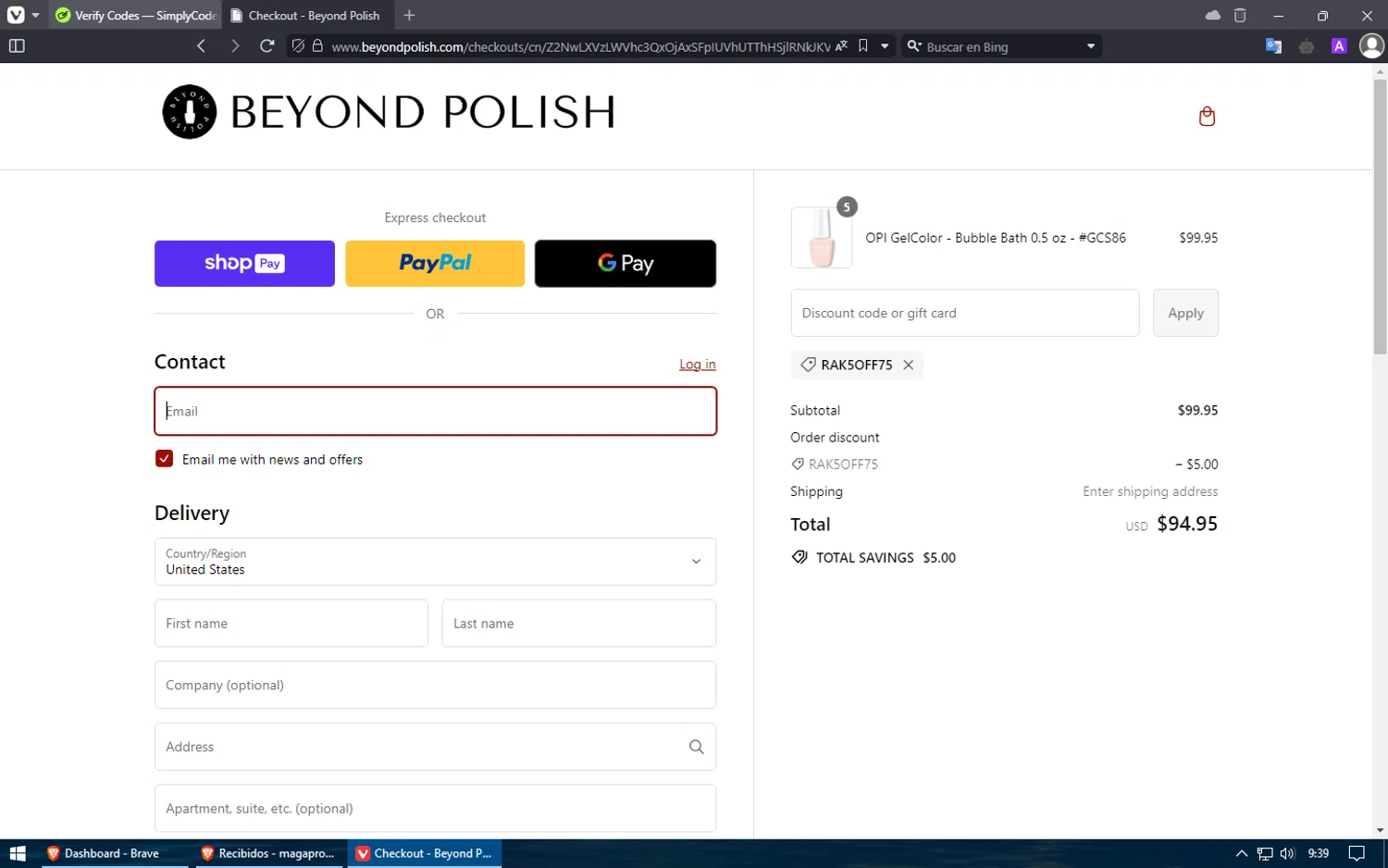Pay with Google Pay
This screenshot has height=868, width=1388.
(626, 263)
